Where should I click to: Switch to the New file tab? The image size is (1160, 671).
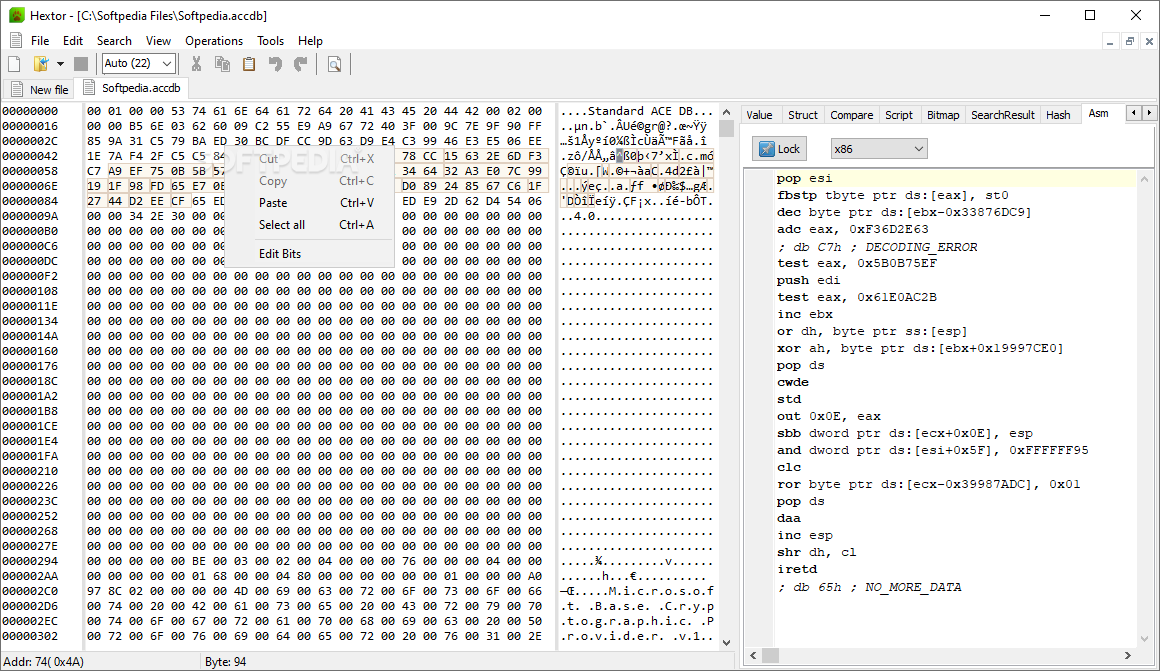40,90
